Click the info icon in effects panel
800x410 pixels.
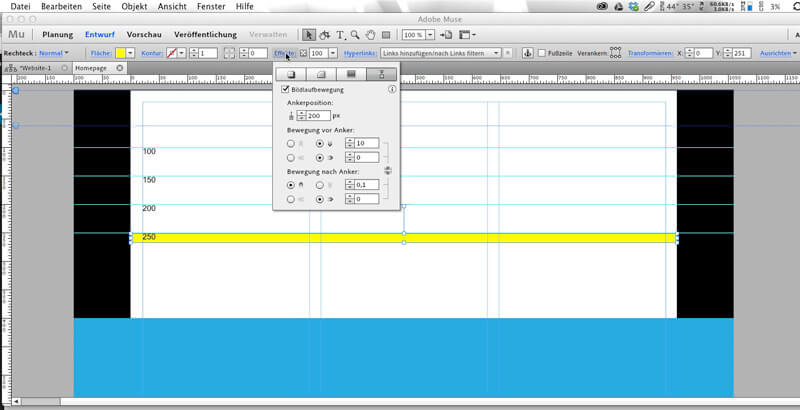(x=392, y=89)
